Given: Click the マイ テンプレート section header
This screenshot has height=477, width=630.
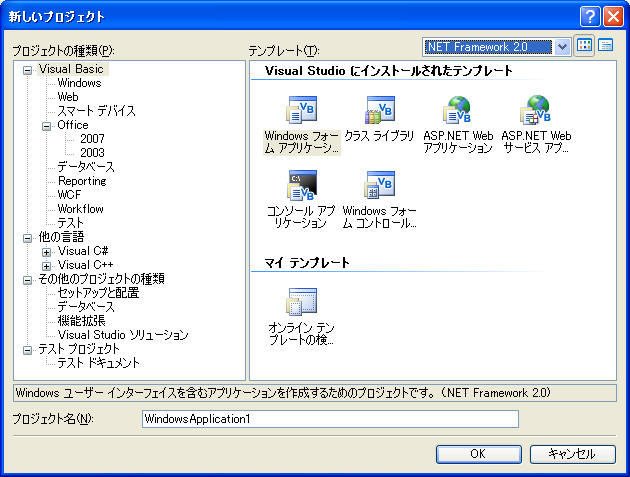Looking at the screenshot, I should (x=307, y=263).
